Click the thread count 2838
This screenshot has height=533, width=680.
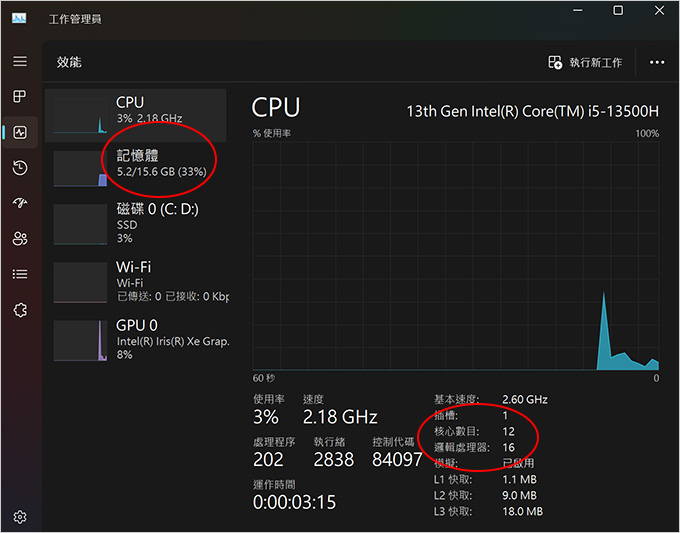pyautogui.click(x=333, y=459)
